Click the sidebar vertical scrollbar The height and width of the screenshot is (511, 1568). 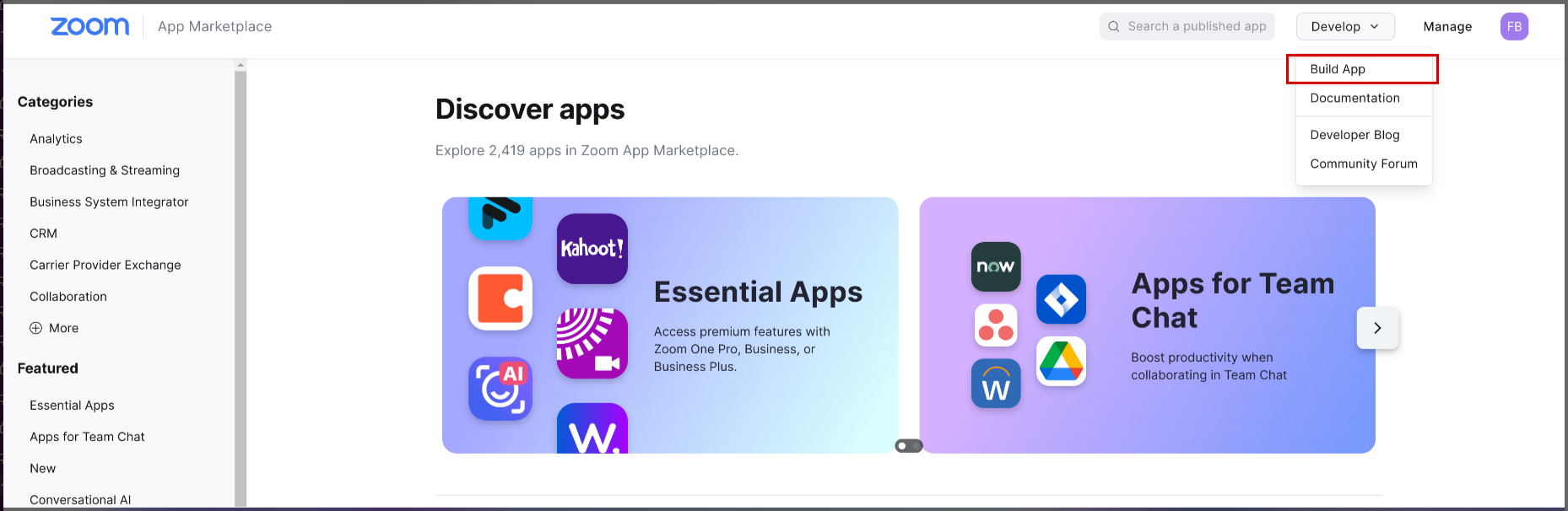tap(241, 288)
